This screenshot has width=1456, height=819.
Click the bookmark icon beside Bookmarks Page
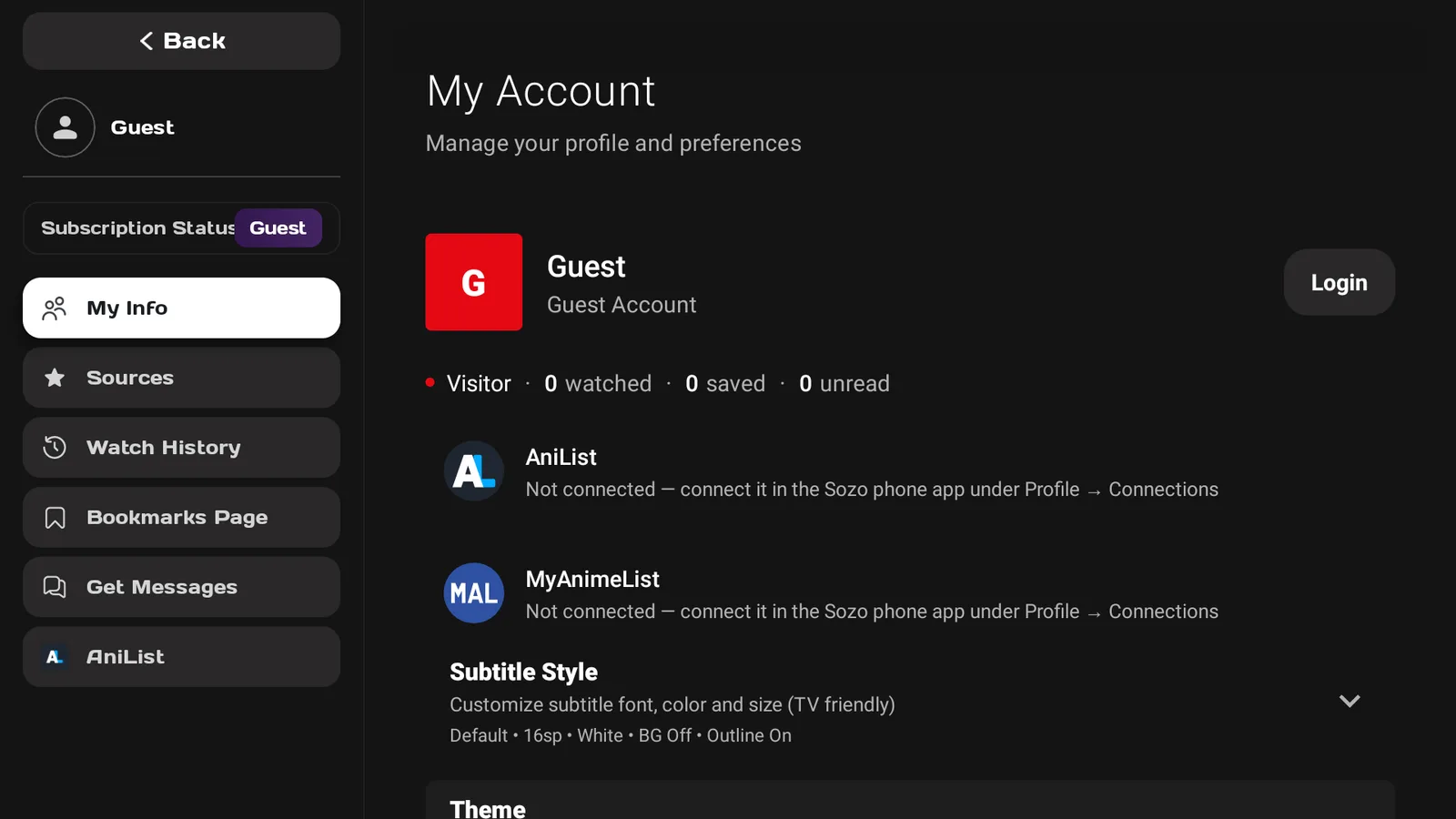tap(55, 518)
